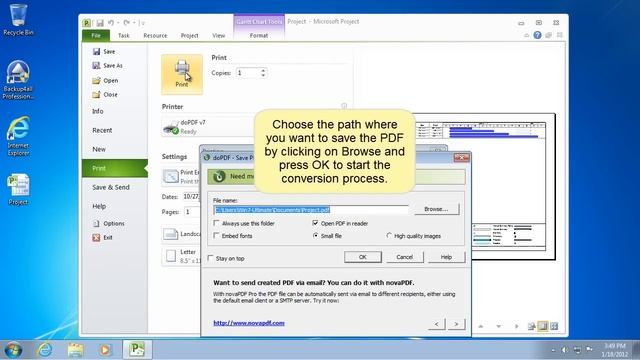This screenshot has width=640, height=360.
Task: Click the doPDF v7 printer entry
Action: coord(208,127)
